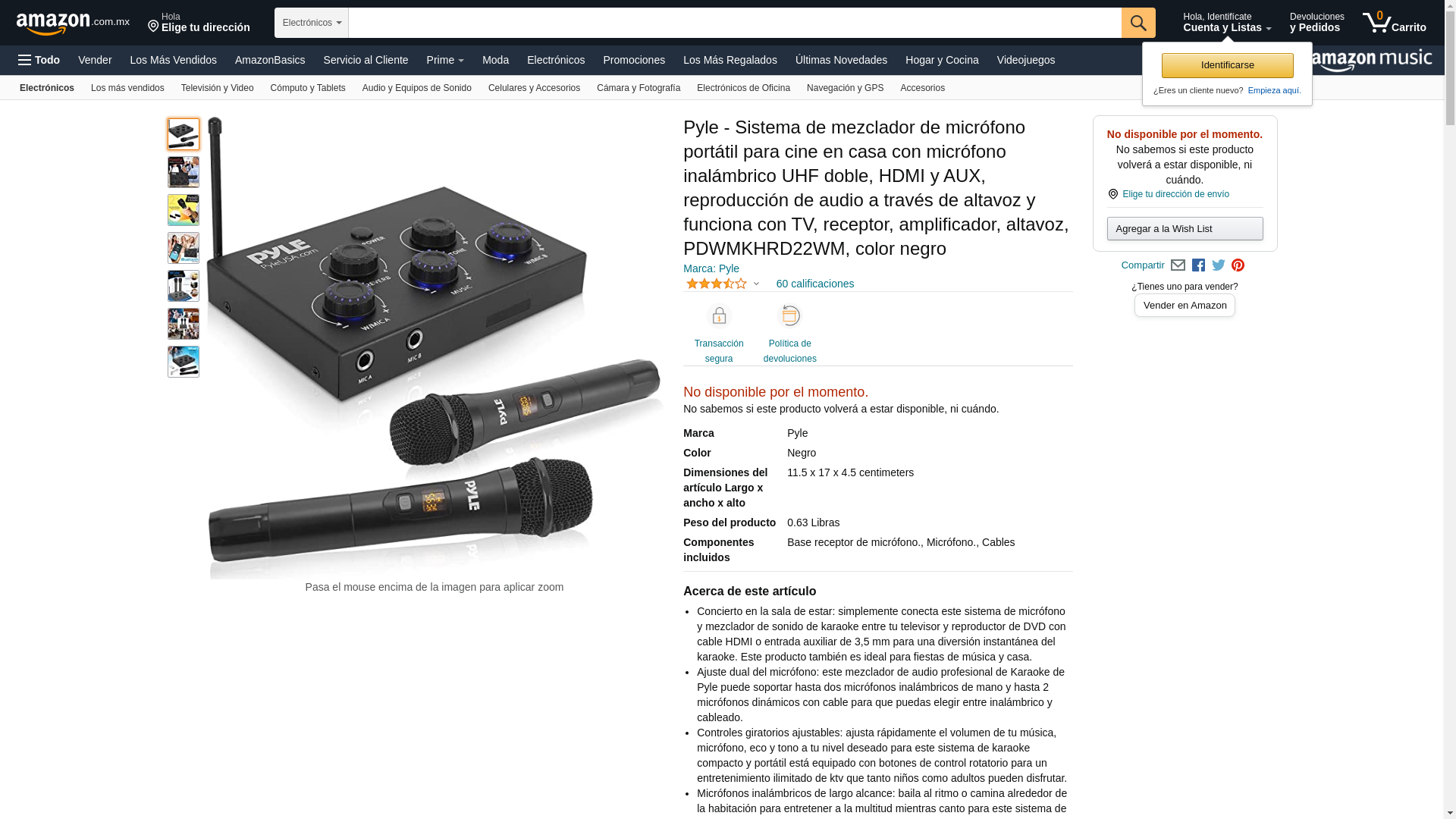
Task: Select the second product thumbnail image
Action: click(184, 172)
